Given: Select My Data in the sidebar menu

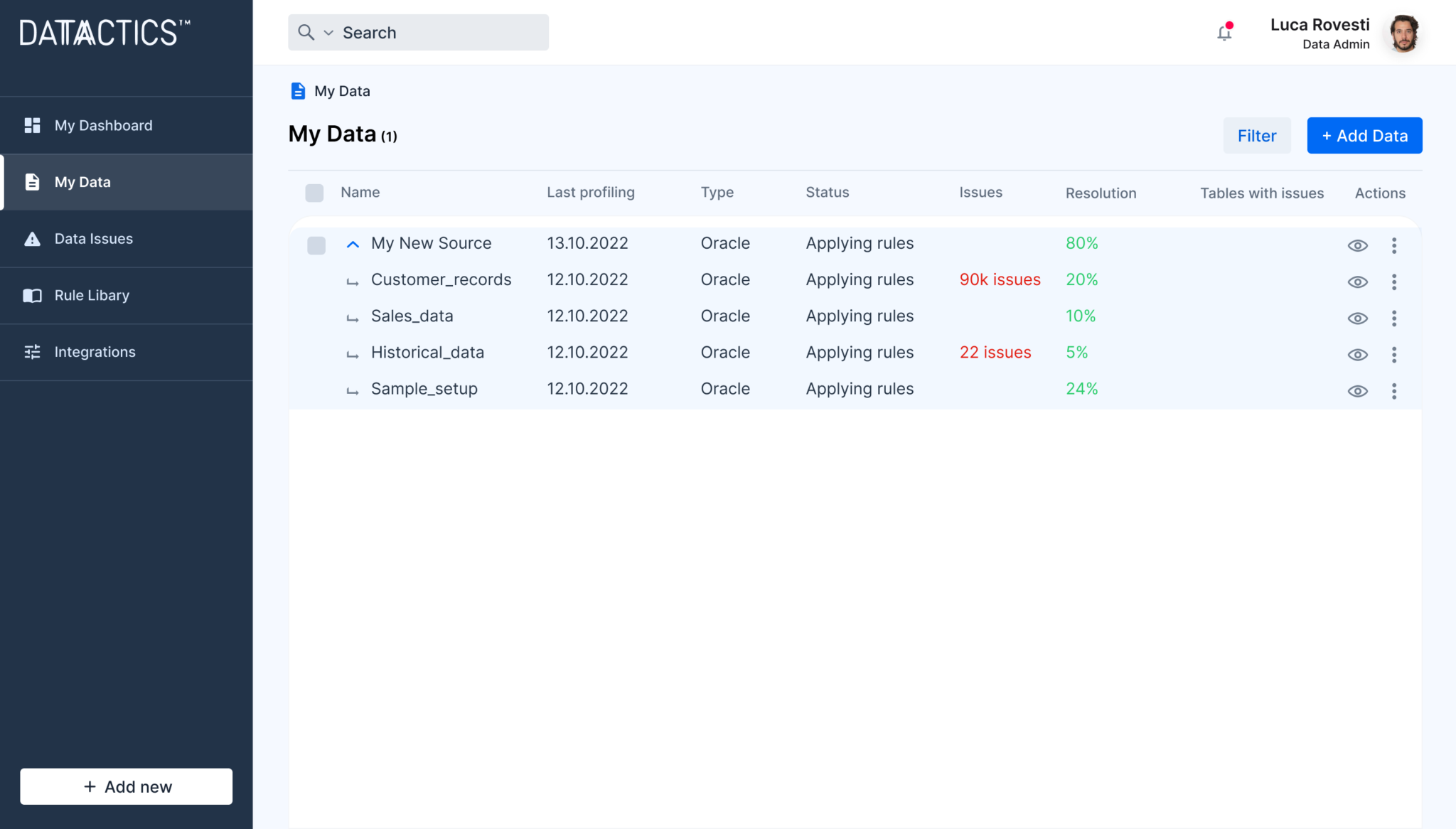Looking at the screenshot, I should point(82,182).
